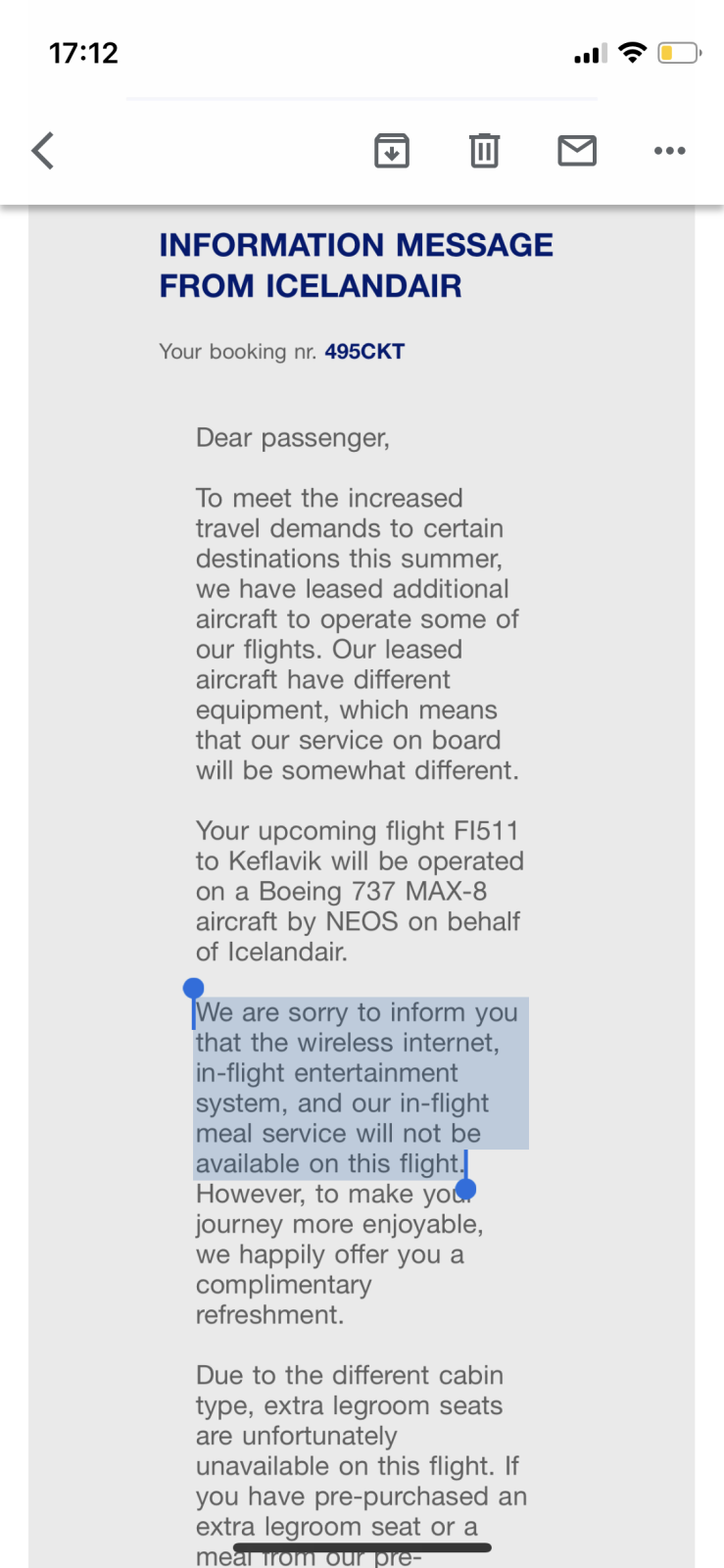Image resolution: width=724 pixels, height=1568 pixels.
Task: Tap the battery indicator in the status bar
Action: click(x=679, y=53)
